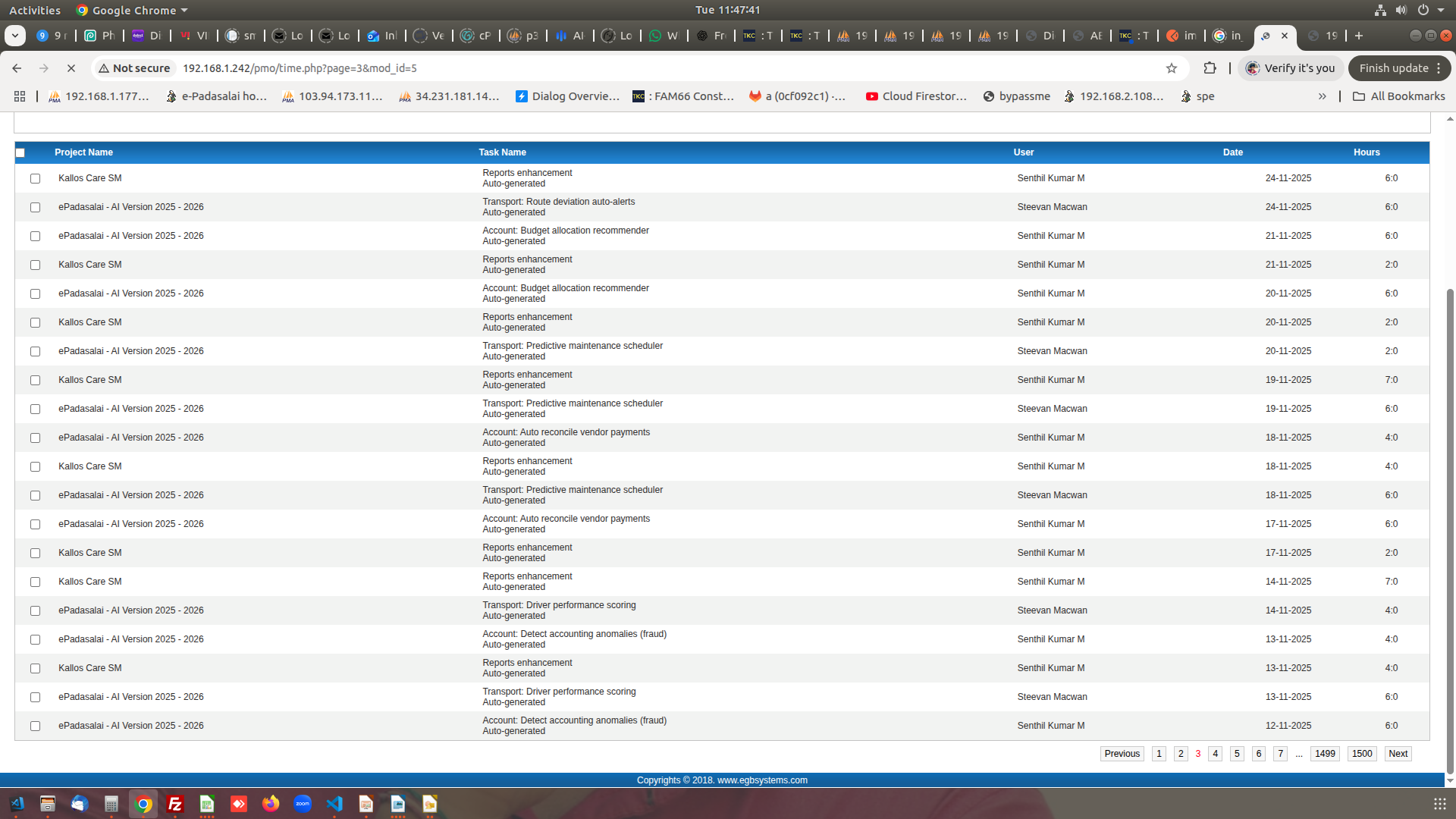Click the browser back arrow
This screenshot has height=819, width=1456.
tap(17, 68)
